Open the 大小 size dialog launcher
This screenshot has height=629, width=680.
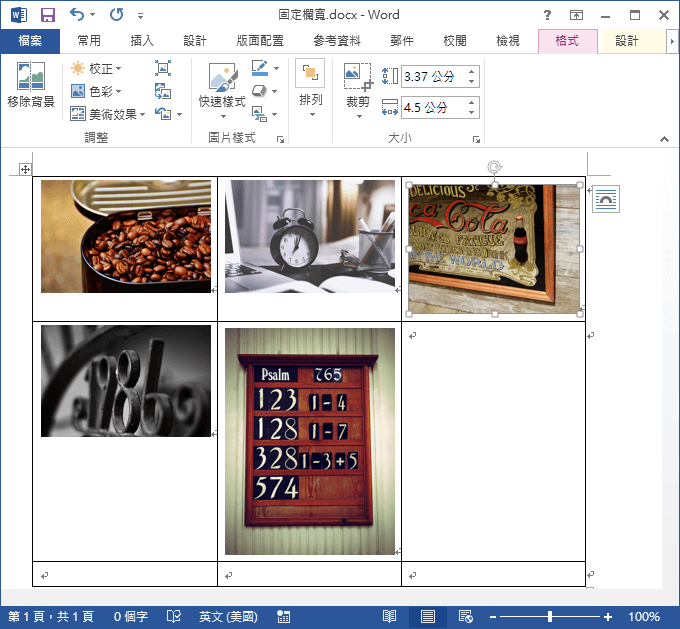[x=477, y=139]
